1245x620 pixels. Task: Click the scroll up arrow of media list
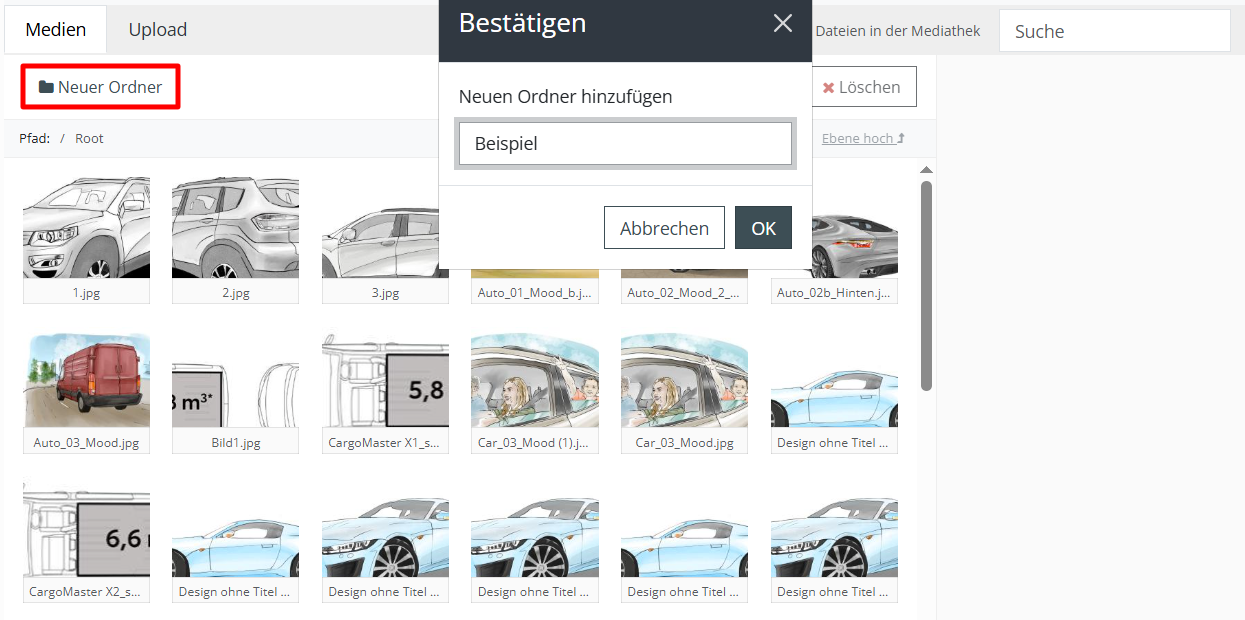926,170
